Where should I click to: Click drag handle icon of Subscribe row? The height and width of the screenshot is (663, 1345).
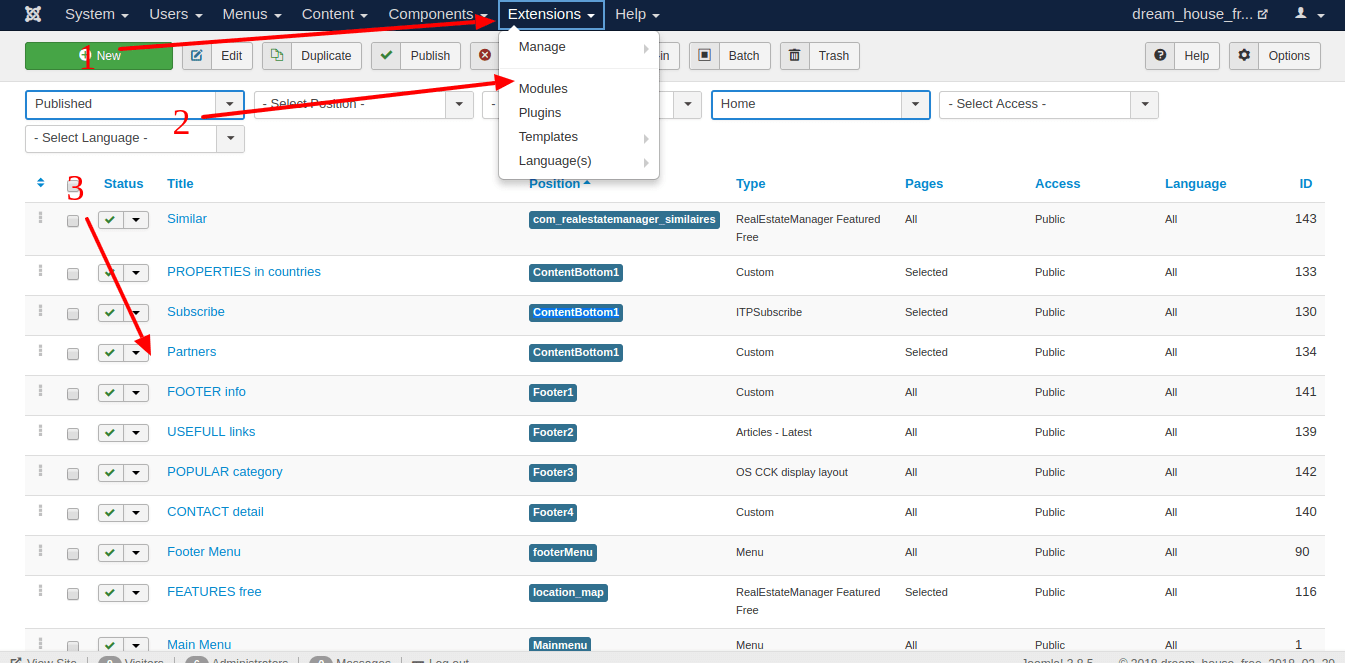[40, 311]
